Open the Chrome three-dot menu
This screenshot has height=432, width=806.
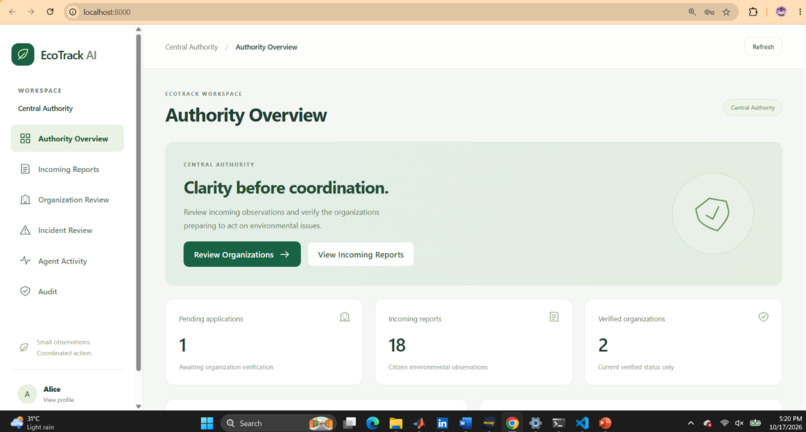click(800, 12)
